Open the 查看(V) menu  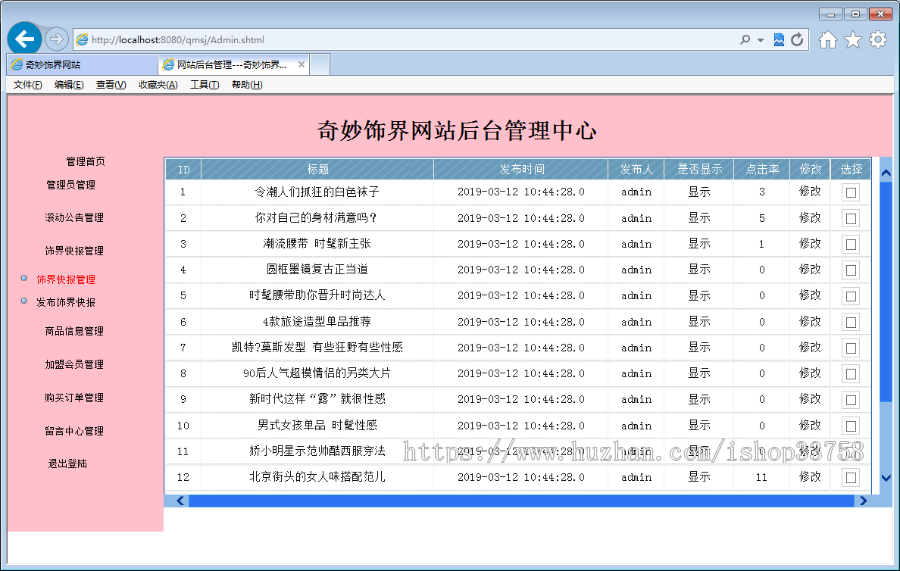tap(111, 85)
